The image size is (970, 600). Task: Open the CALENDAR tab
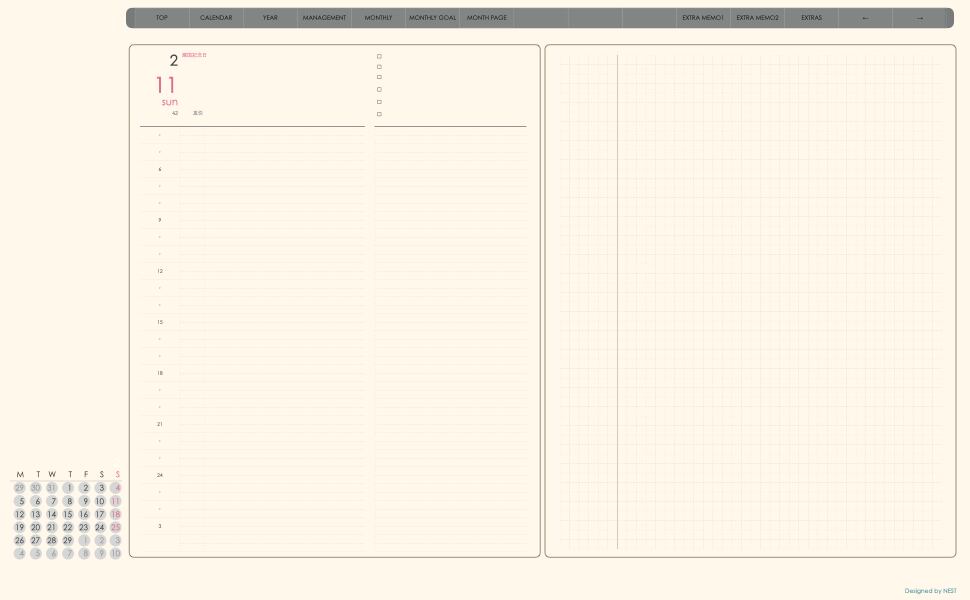click(216, 18)
